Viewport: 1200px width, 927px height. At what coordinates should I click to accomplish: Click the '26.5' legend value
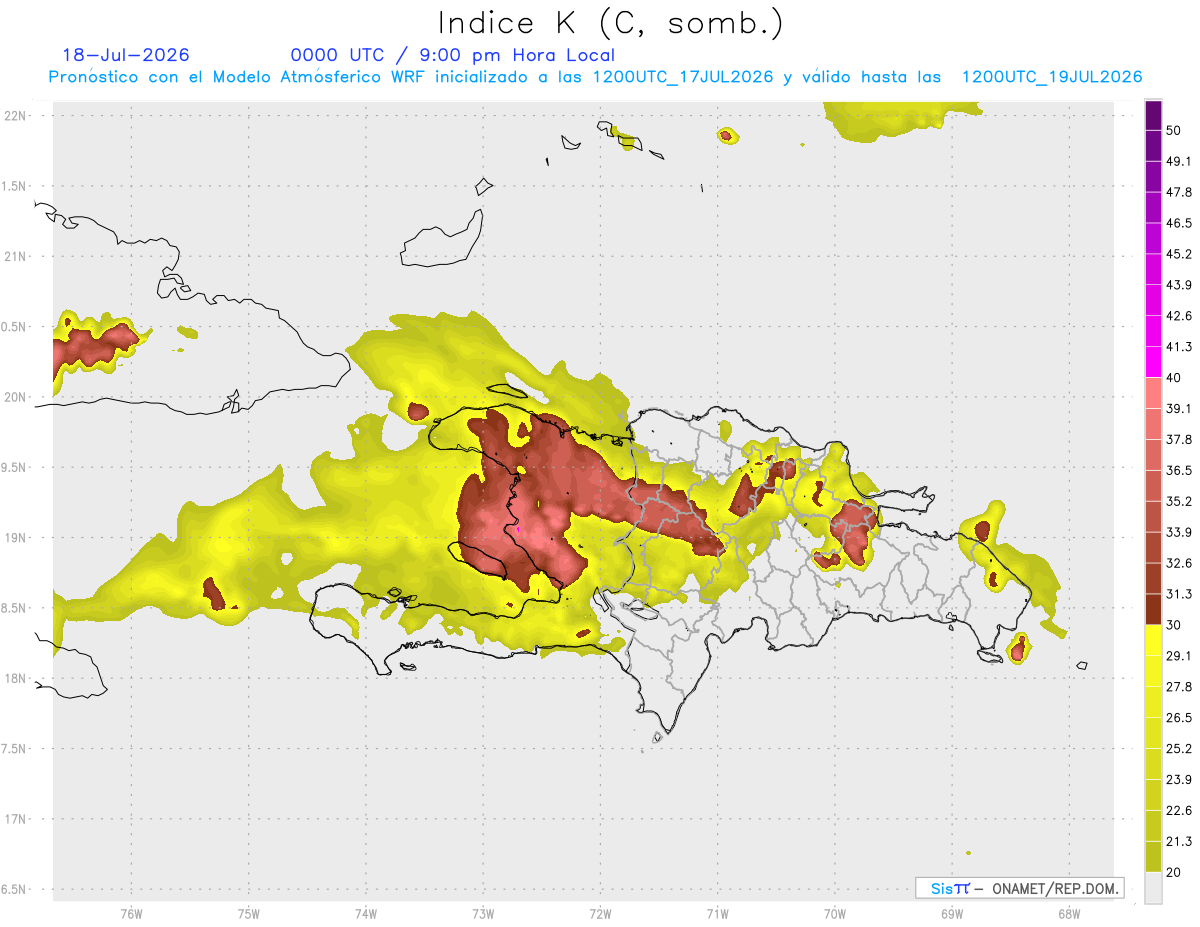1179,718
